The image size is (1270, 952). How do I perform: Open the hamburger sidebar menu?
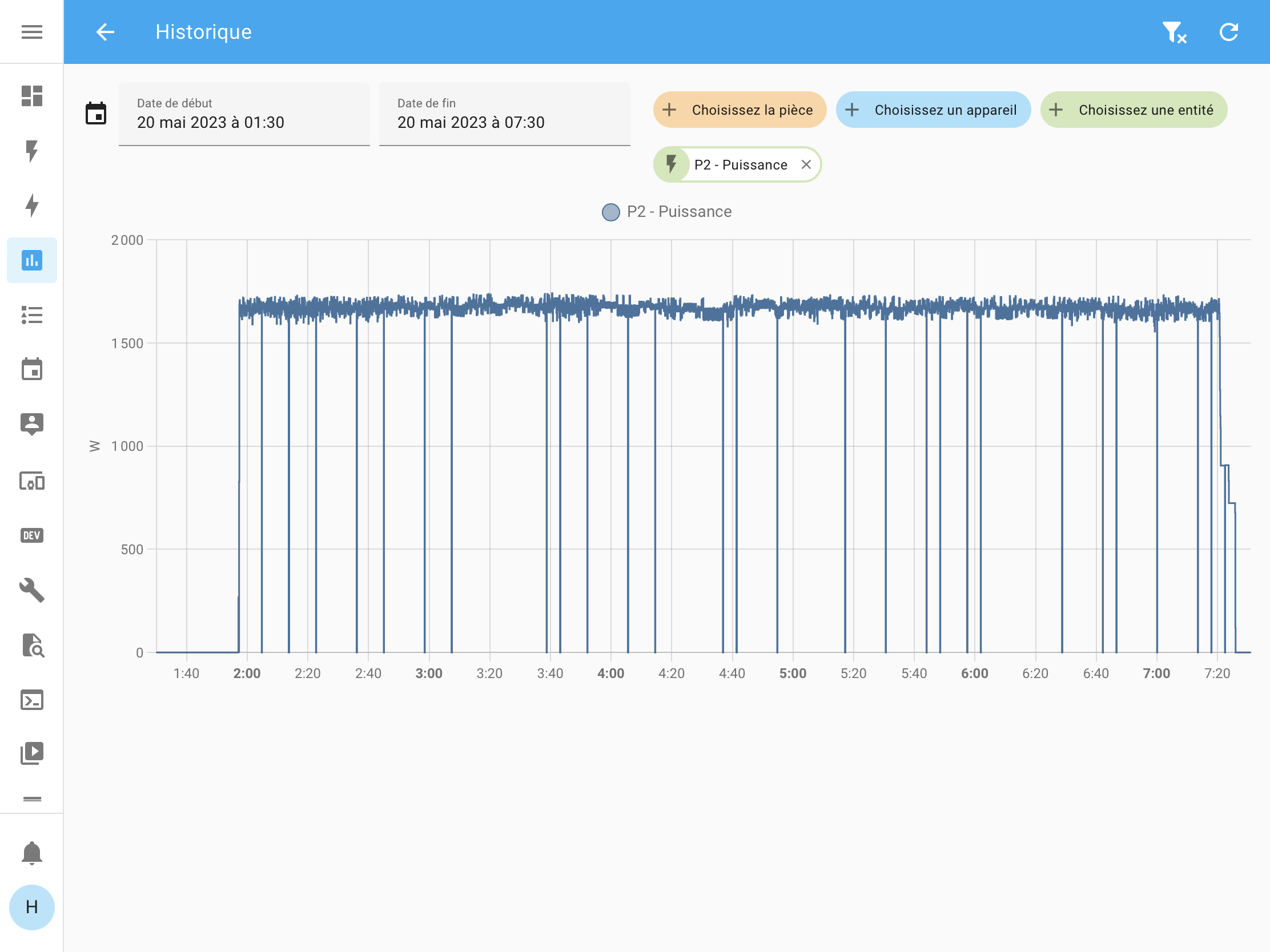tap(31, 31)
